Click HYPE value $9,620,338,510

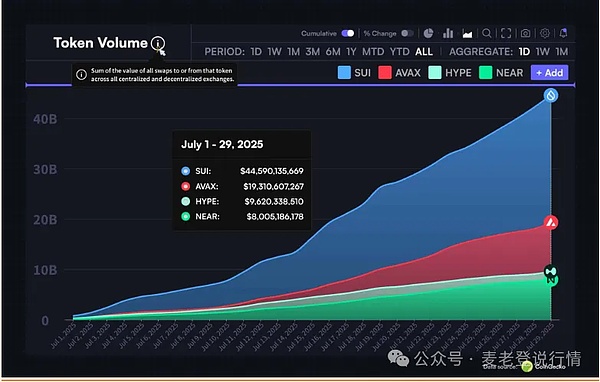pos(274,201)
